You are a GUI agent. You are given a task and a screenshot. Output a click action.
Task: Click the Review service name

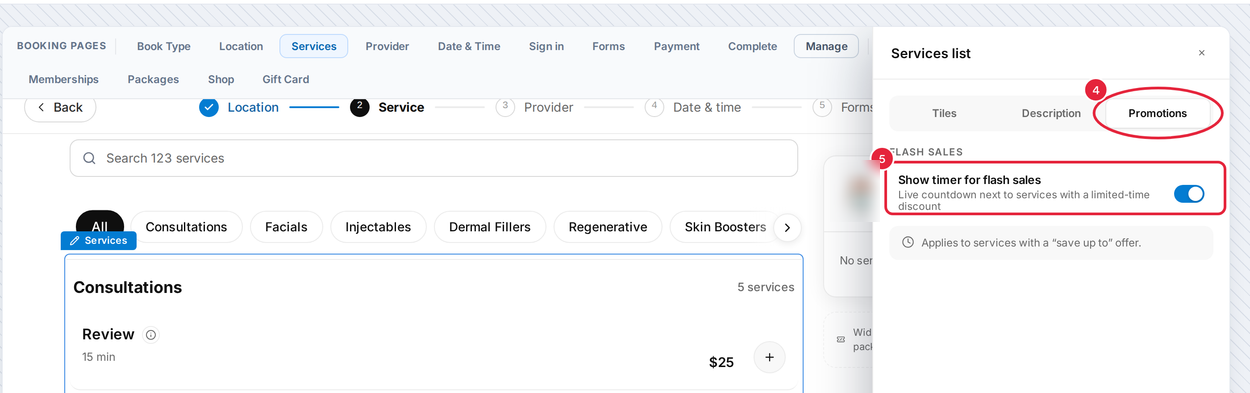(x=108, y=334)
